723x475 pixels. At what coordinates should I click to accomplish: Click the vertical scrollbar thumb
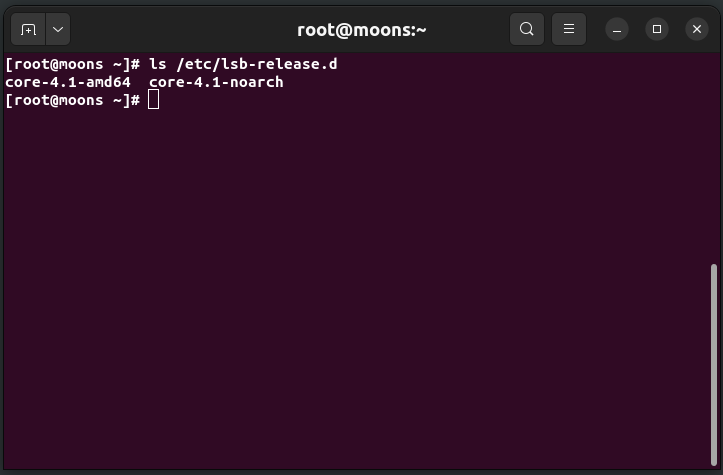[x=714, y=365]
